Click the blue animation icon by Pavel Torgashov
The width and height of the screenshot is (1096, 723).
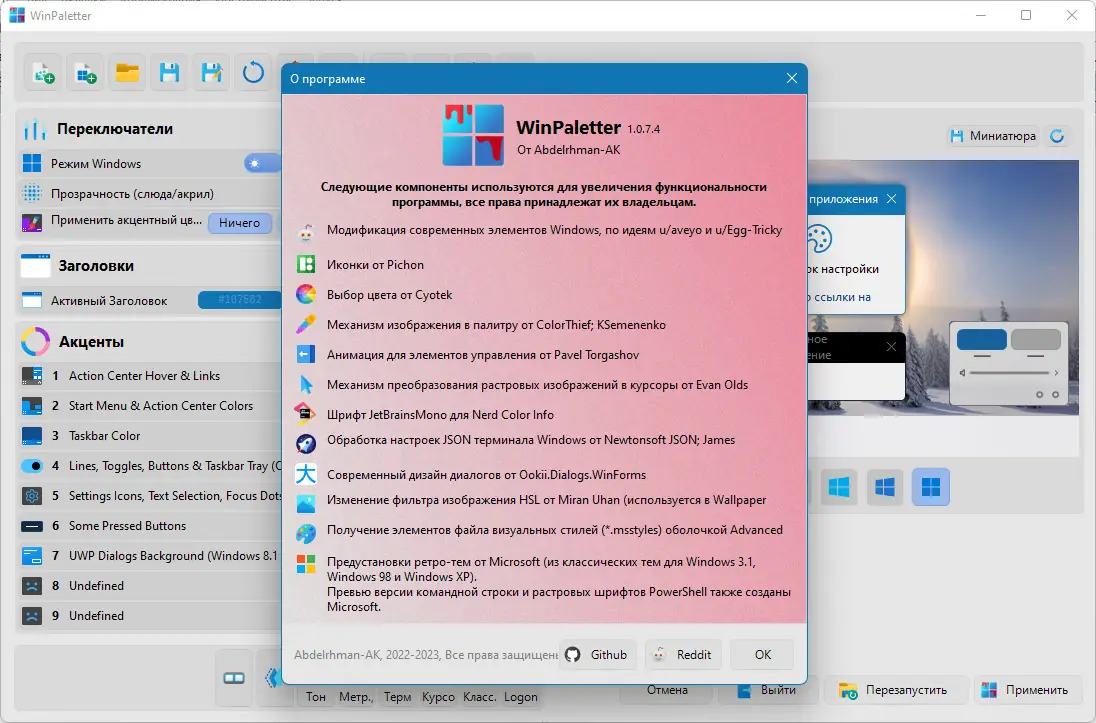305,355
